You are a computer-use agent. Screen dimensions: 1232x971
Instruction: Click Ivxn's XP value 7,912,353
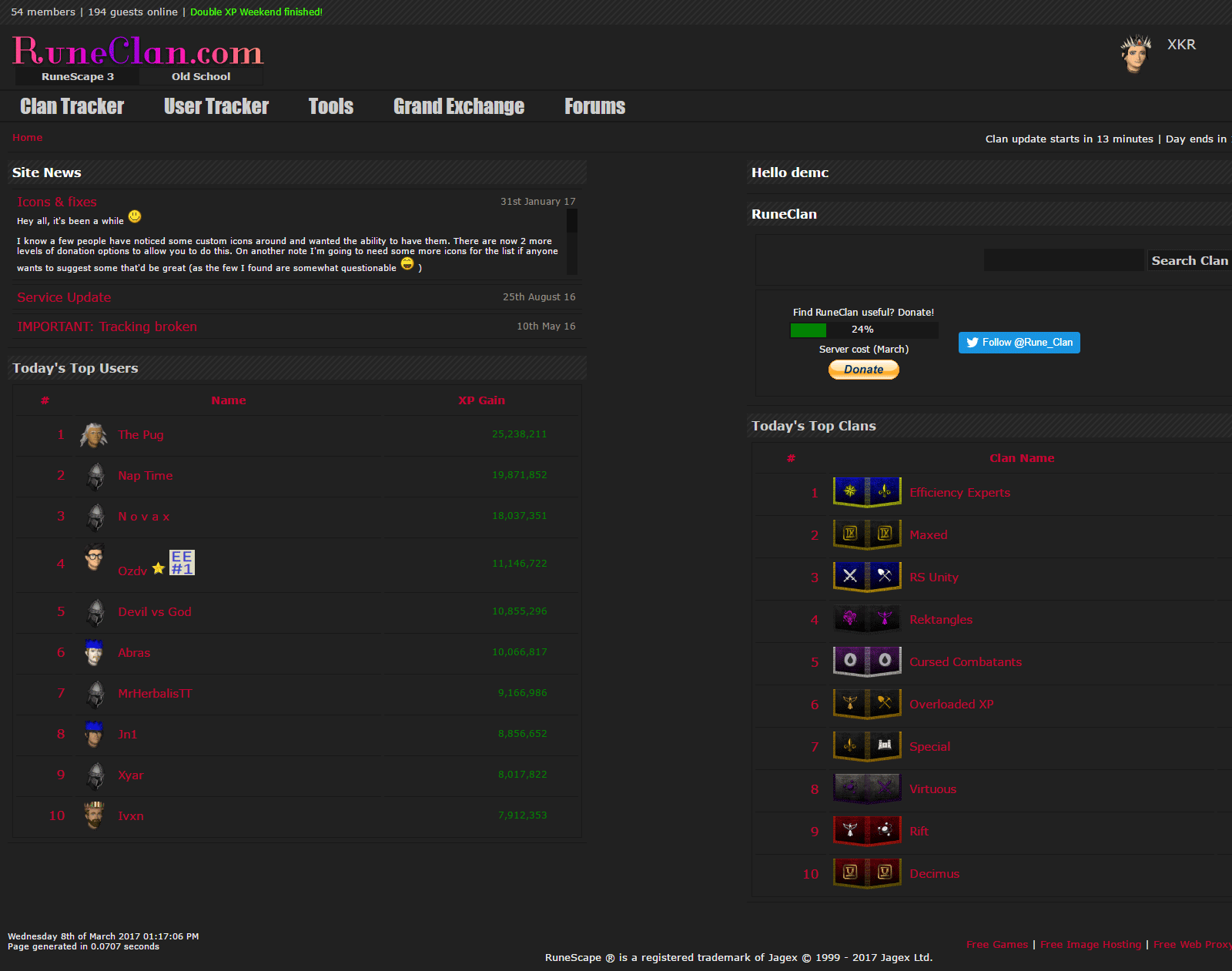tap(523, 815)
